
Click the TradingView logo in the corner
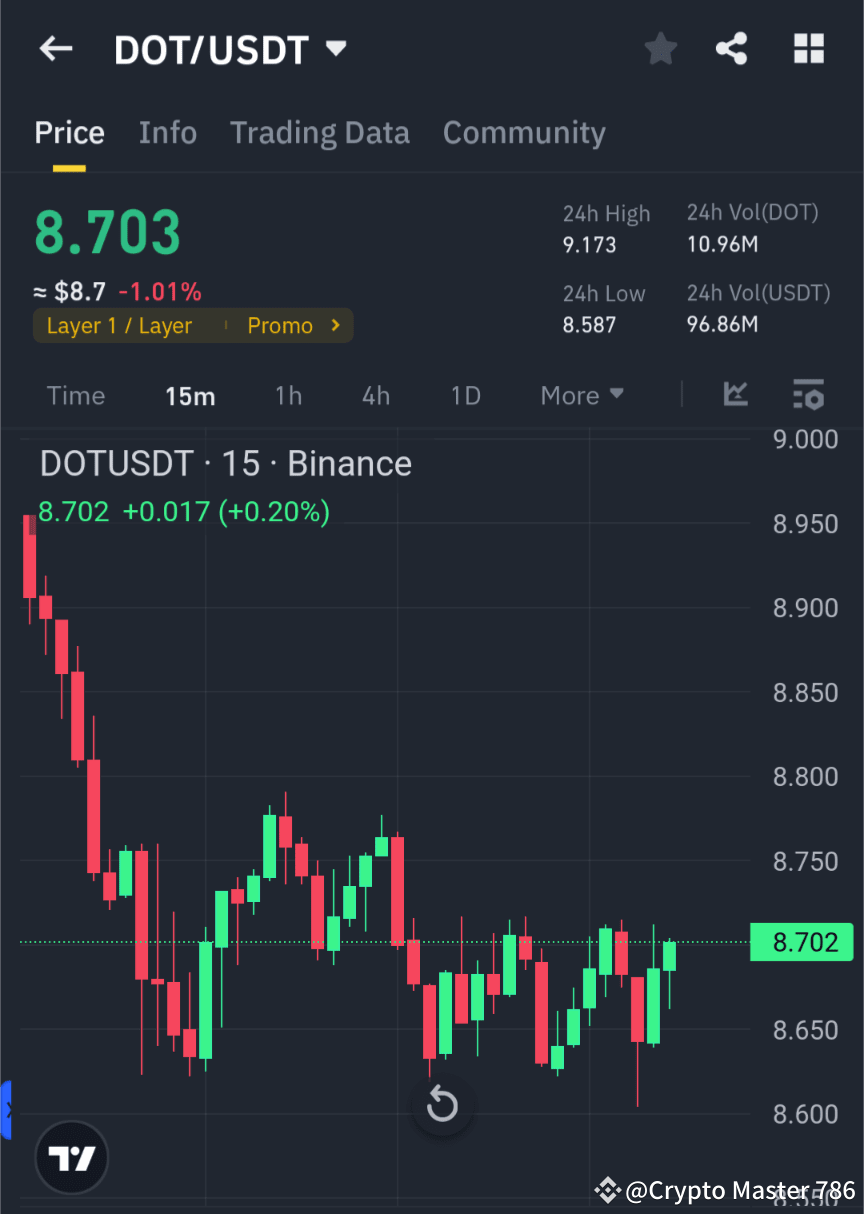click(x=70, y=1157)
